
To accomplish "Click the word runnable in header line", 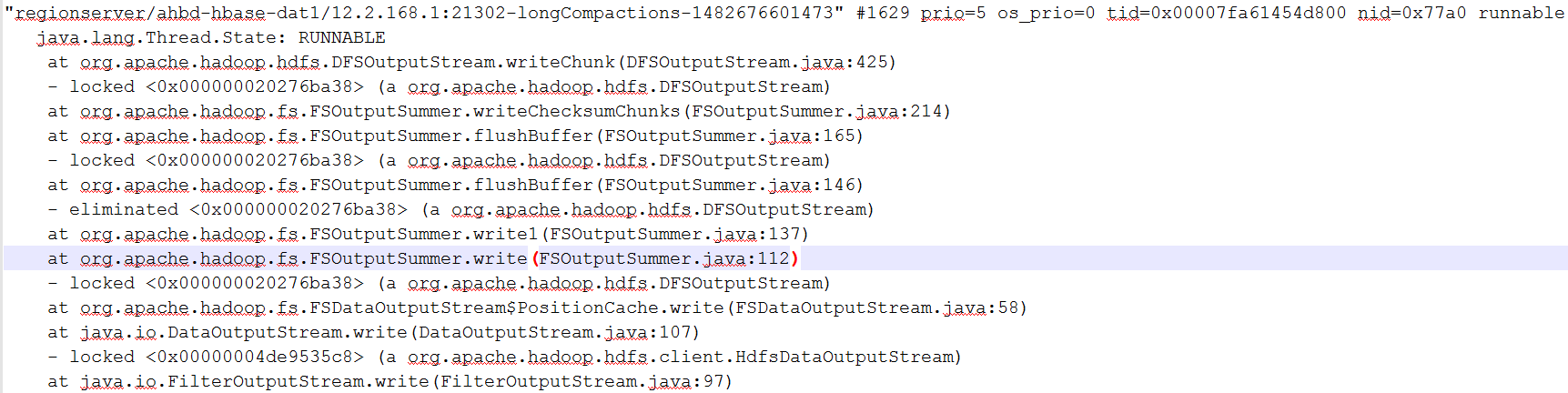I will coord(1522,13).
